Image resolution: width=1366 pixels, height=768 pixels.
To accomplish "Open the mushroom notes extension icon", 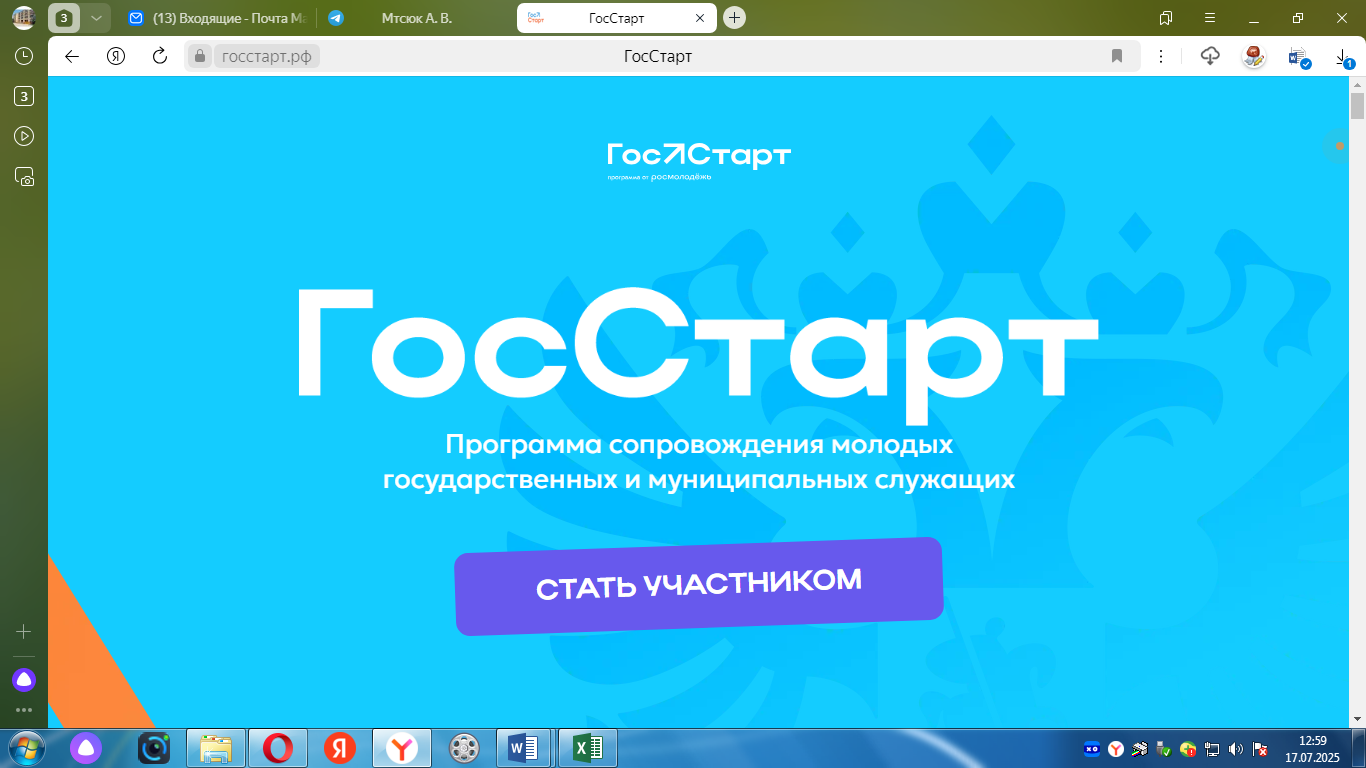I will point(1254,56).
